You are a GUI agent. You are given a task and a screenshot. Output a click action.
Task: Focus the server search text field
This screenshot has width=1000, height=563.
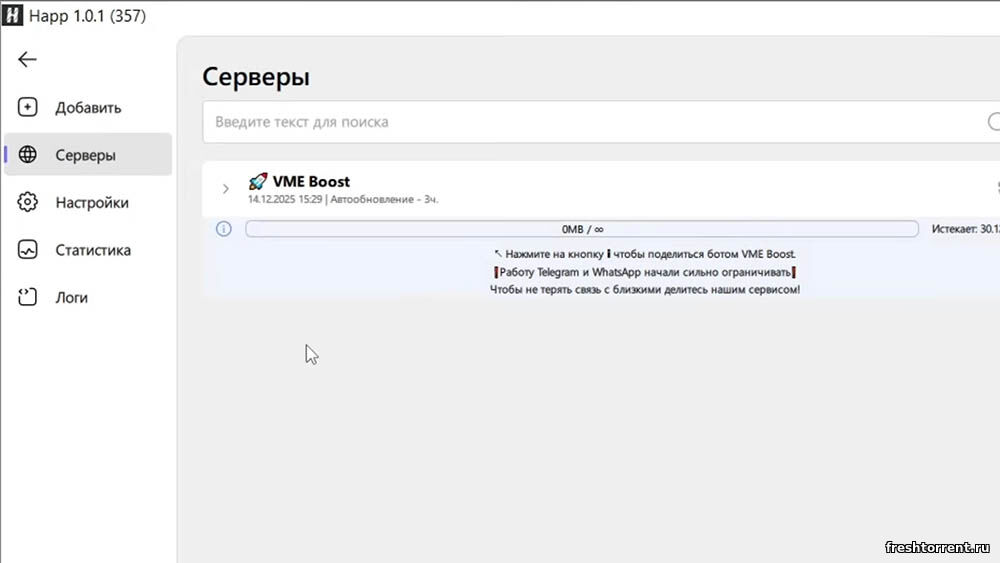[x=590, y=122]
